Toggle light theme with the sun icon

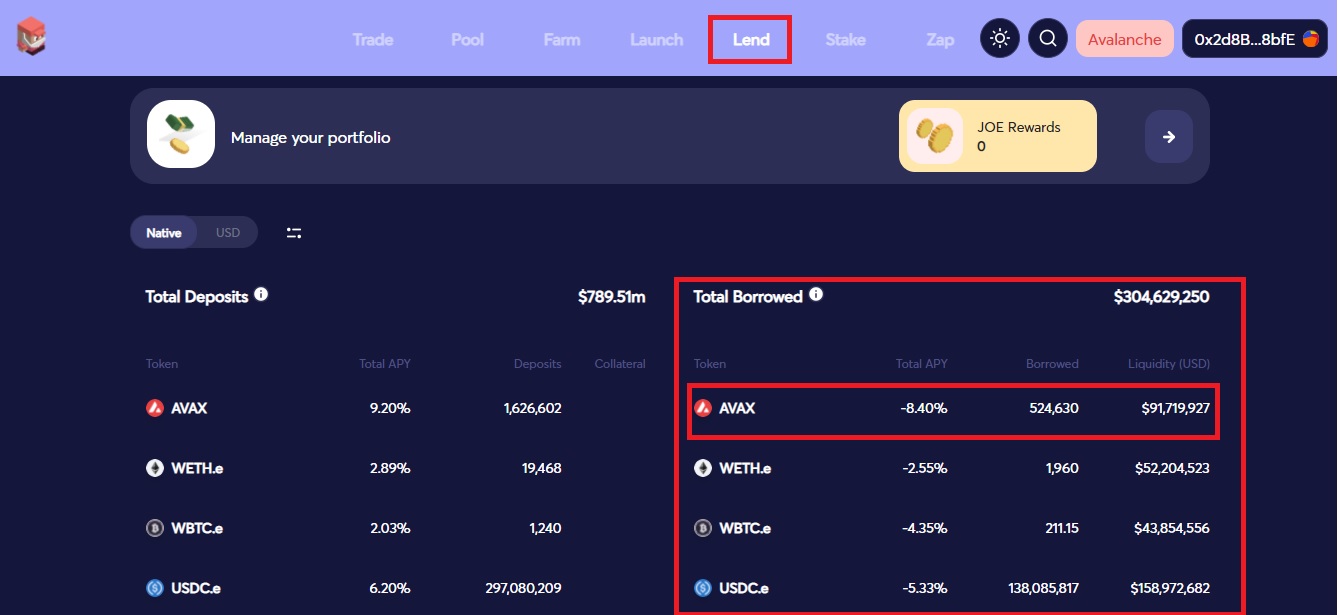coord(999,39)
